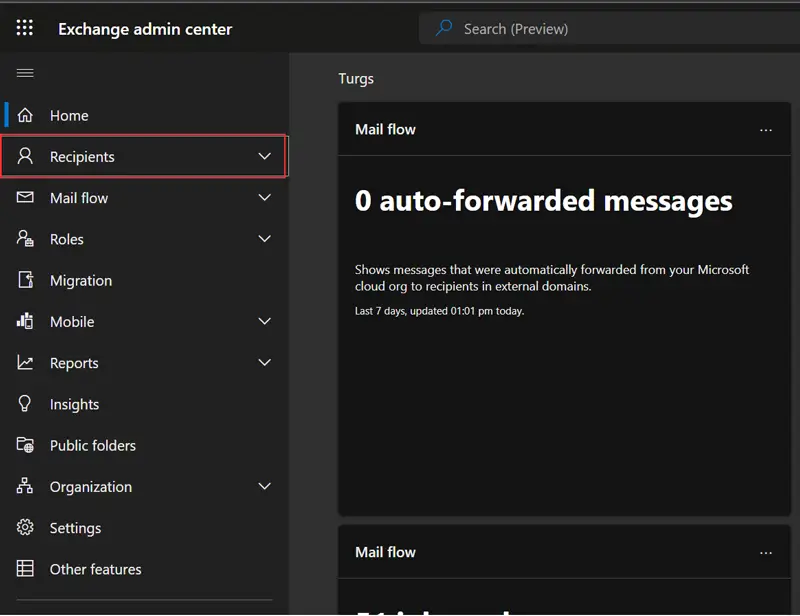Open more options on second Mail flow card
Screen dimensions: 800x616
[766, 553]
